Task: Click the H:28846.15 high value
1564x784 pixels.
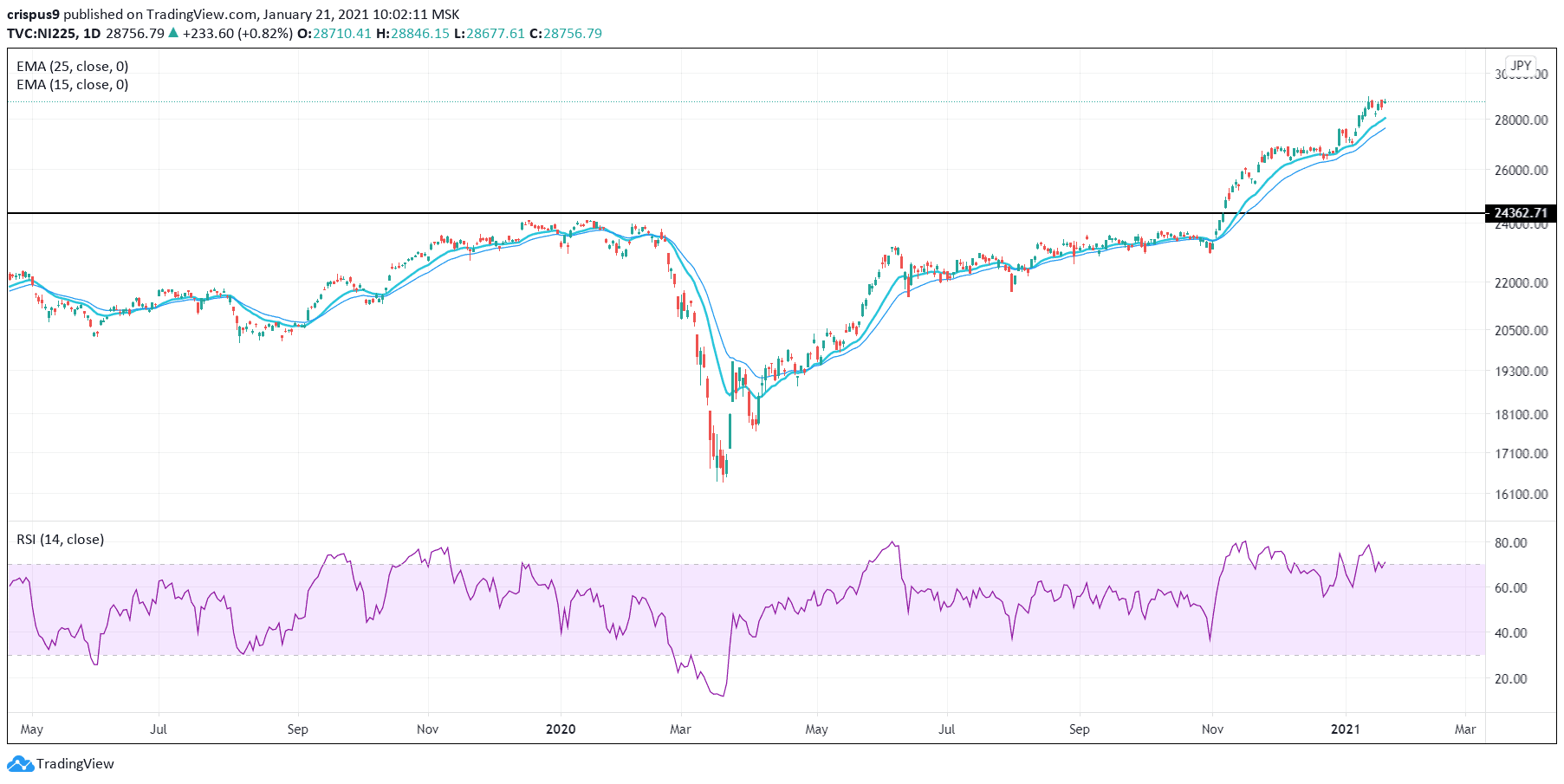Action: 412,33
